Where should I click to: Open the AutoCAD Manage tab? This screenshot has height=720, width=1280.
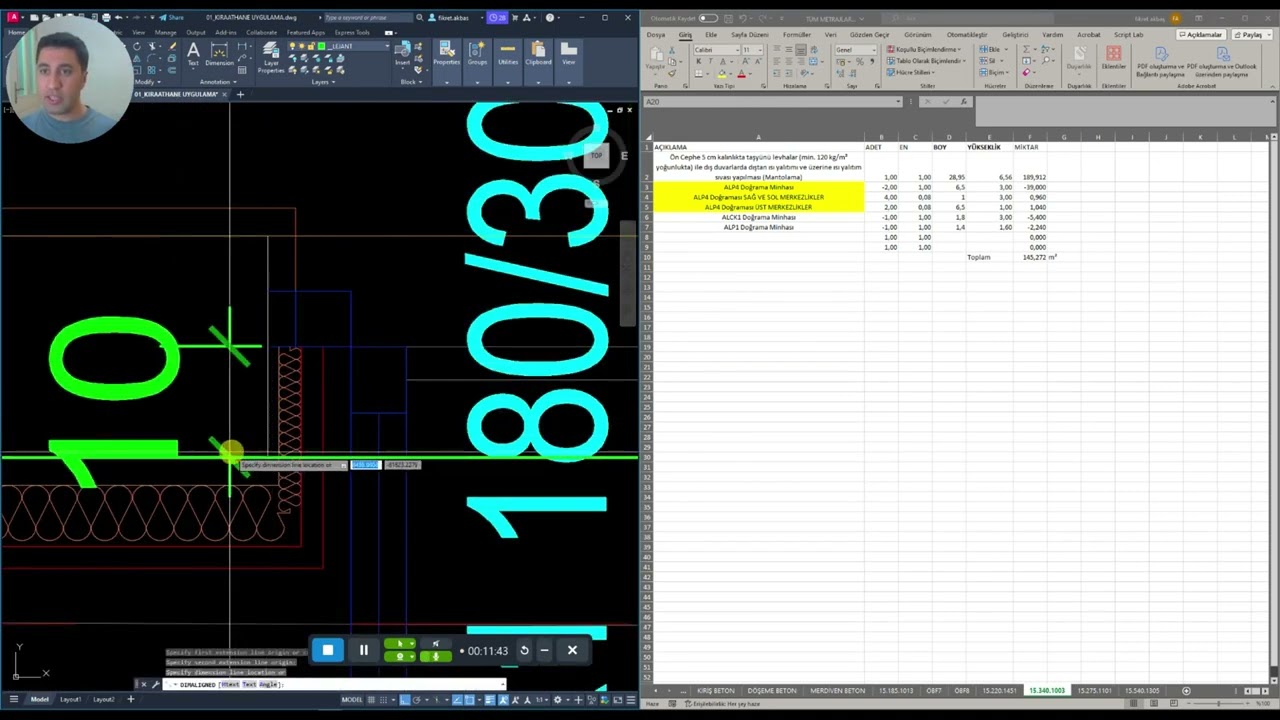pos(165,32)
